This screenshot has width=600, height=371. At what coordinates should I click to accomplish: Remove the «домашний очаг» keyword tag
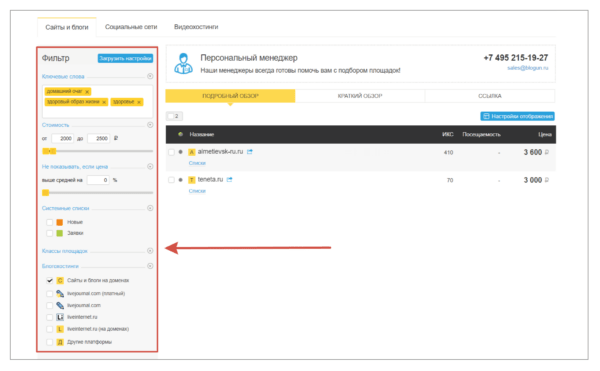pyautogui.click(x=87, y=92)
